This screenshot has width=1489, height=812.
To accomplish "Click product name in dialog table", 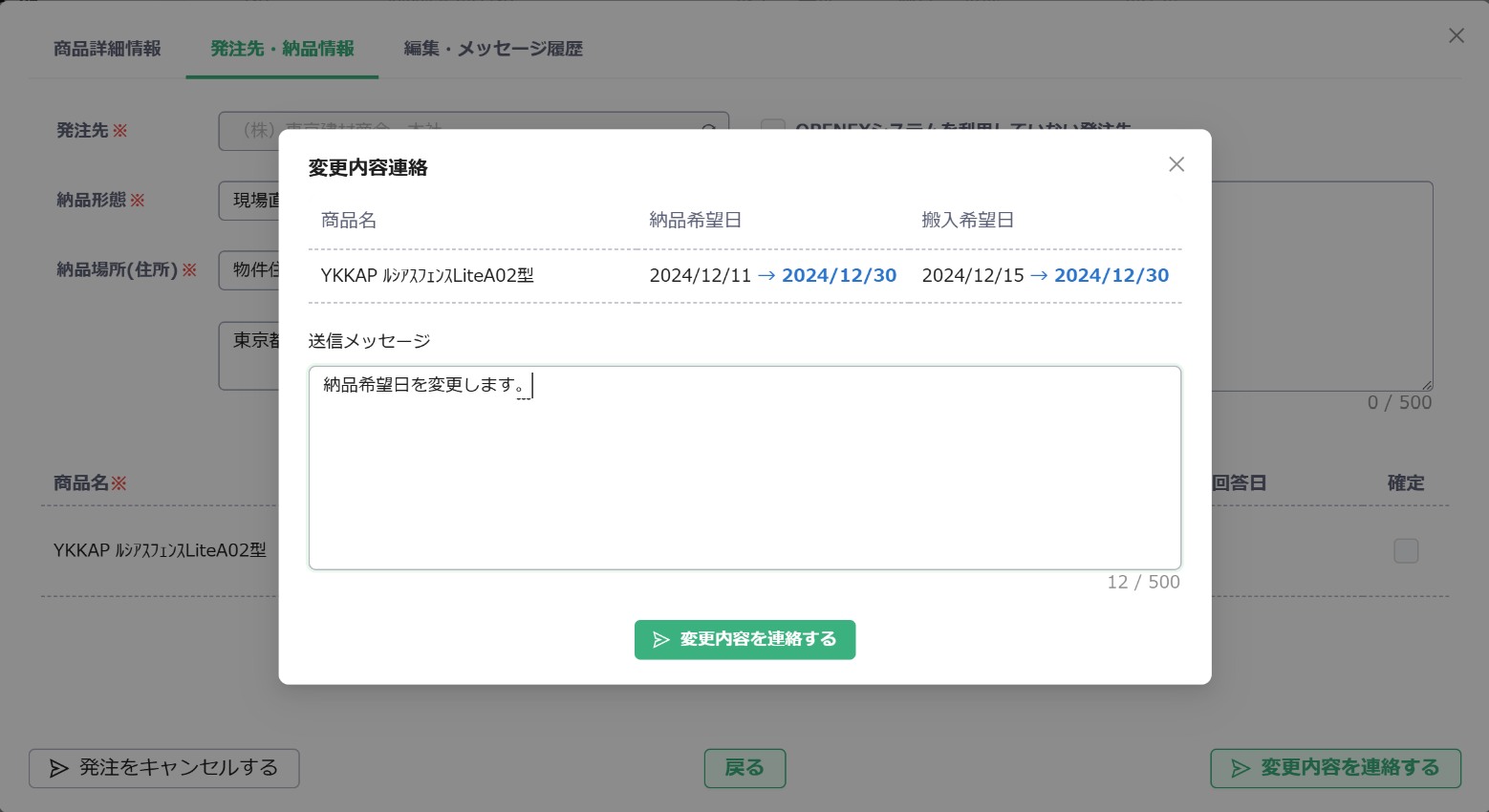I will pyautogui.click(x=427, y=276).
